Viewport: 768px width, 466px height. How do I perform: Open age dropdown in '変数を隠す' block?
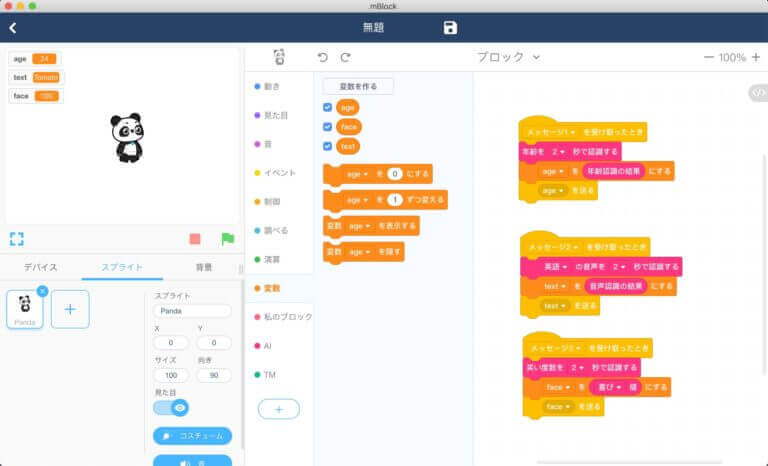360,252
